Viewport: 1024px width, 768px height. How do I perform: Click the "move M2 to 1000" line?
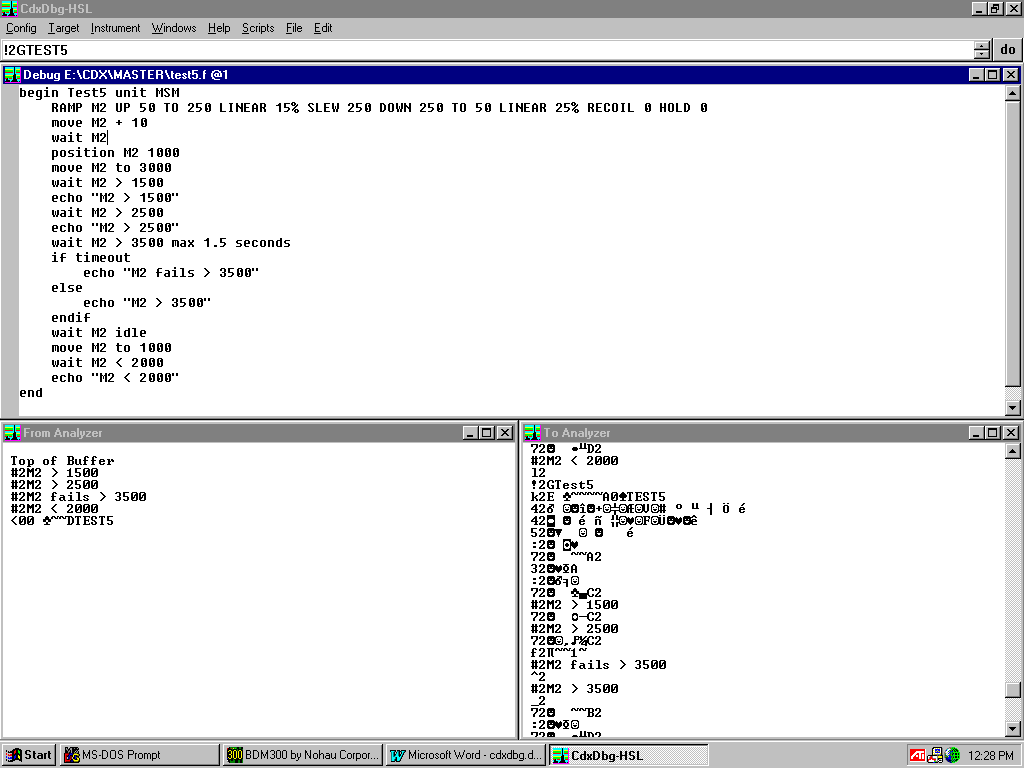(112, 348)
